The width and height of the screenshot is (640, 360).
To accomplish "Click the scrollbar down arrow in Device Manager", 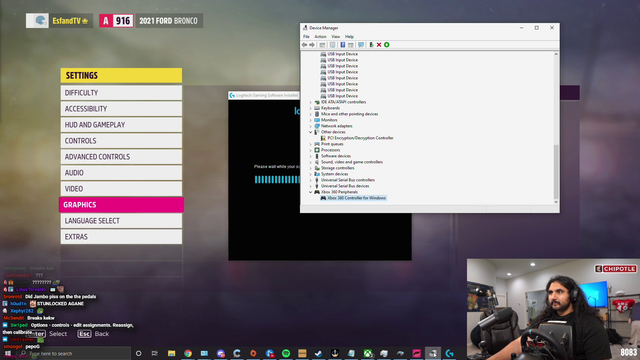I will click(x=556, y=202).
